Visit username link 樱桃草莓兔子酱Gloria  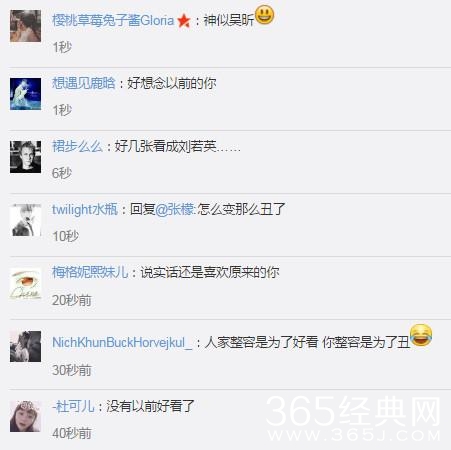[113, 21]
